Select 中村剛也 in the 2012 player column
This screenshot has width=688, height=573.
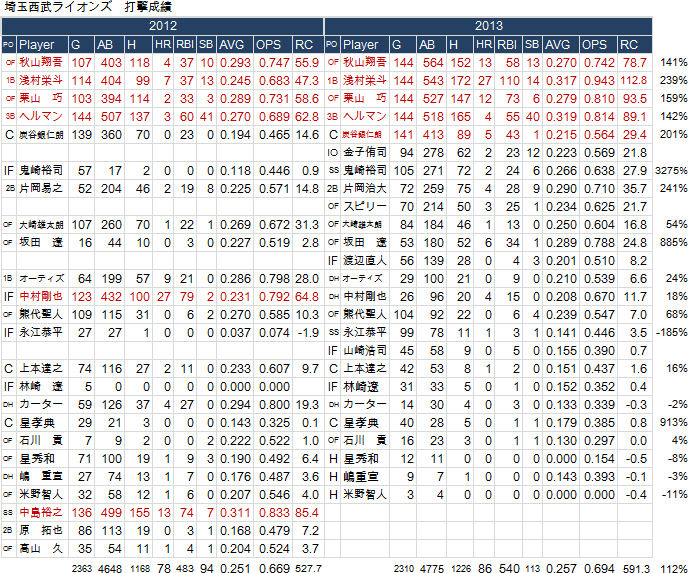click(41, 296)
